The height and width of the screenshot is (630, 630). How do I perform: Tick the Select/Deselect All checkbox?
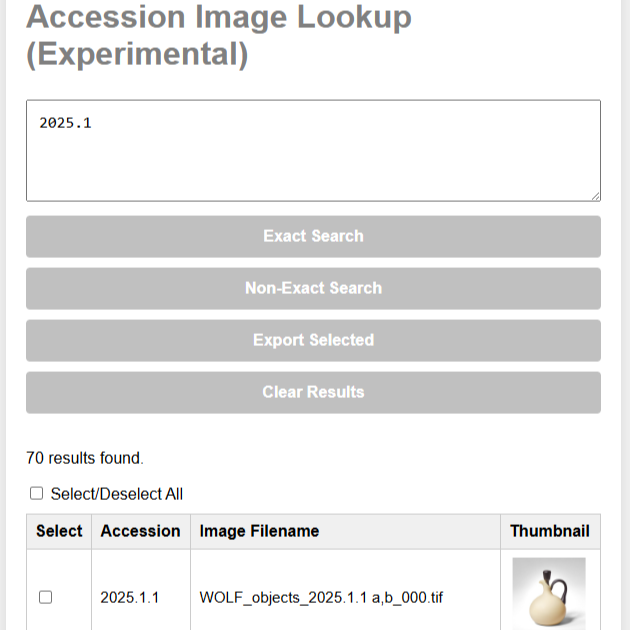tap(37, 493)
